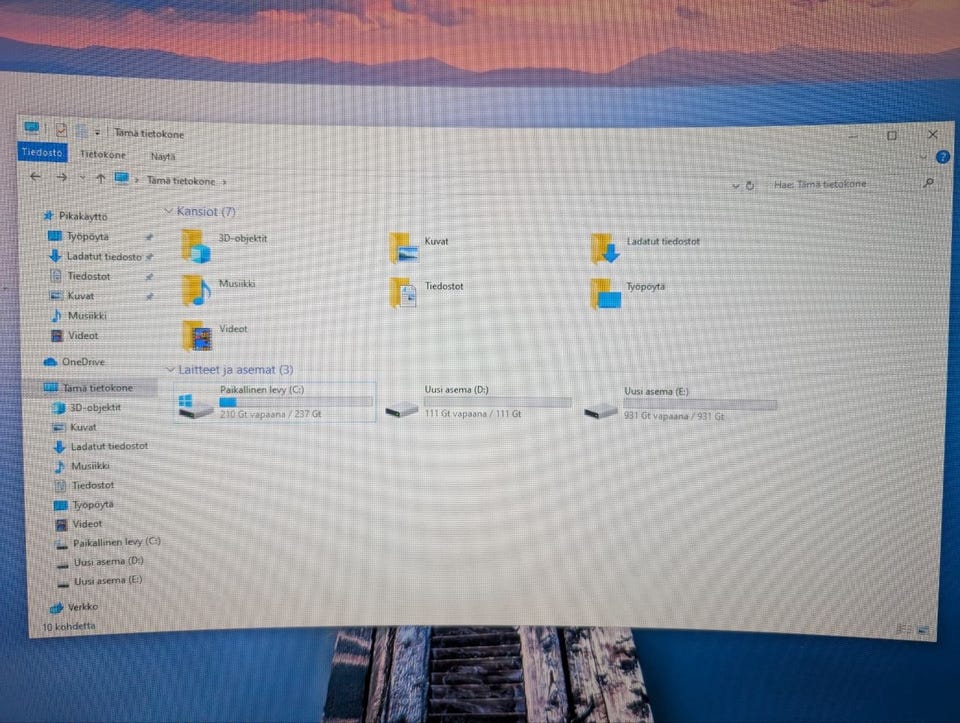Screen dimensions: 960x723
Task: Expand the ribbon with the chevron
Action: point(923,157)
